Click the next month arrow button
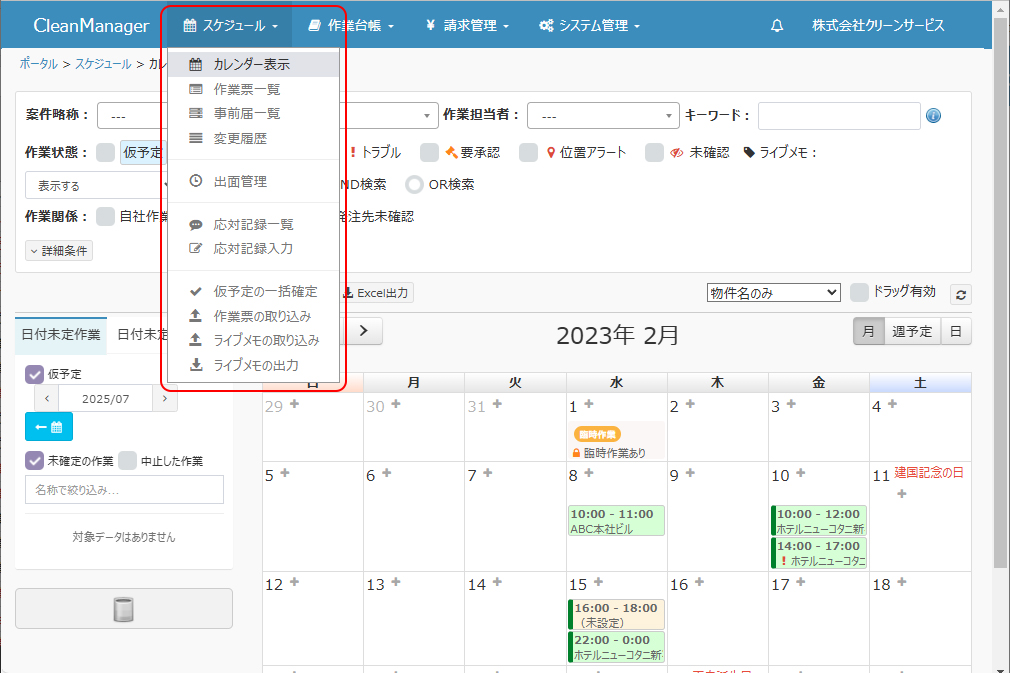1010x673 pixels. 365,331
